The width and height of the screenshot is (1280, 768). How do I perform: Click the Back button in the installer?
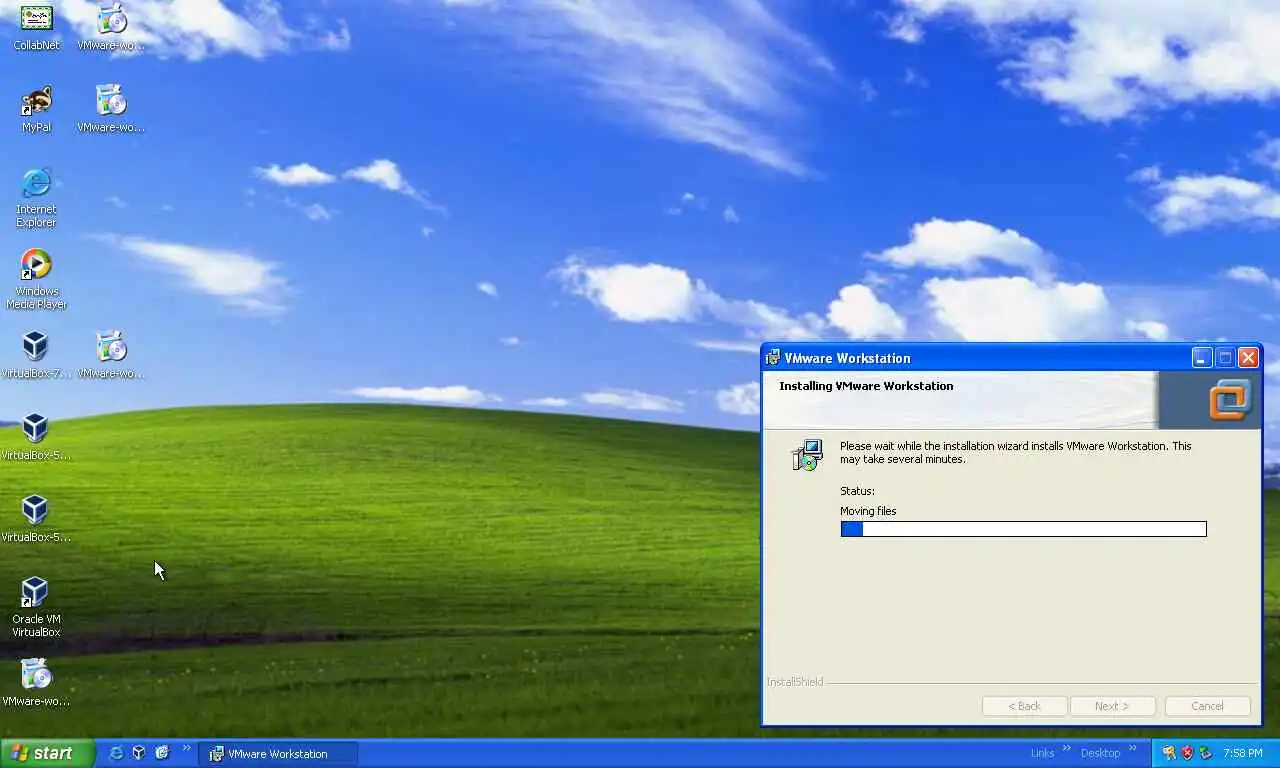pos(1024,706)
